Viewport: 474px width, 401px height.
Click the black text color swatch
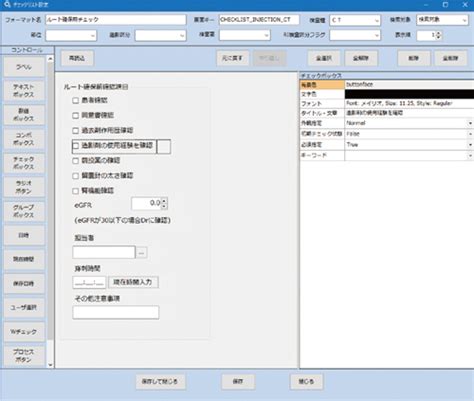(x=409, y=94)
